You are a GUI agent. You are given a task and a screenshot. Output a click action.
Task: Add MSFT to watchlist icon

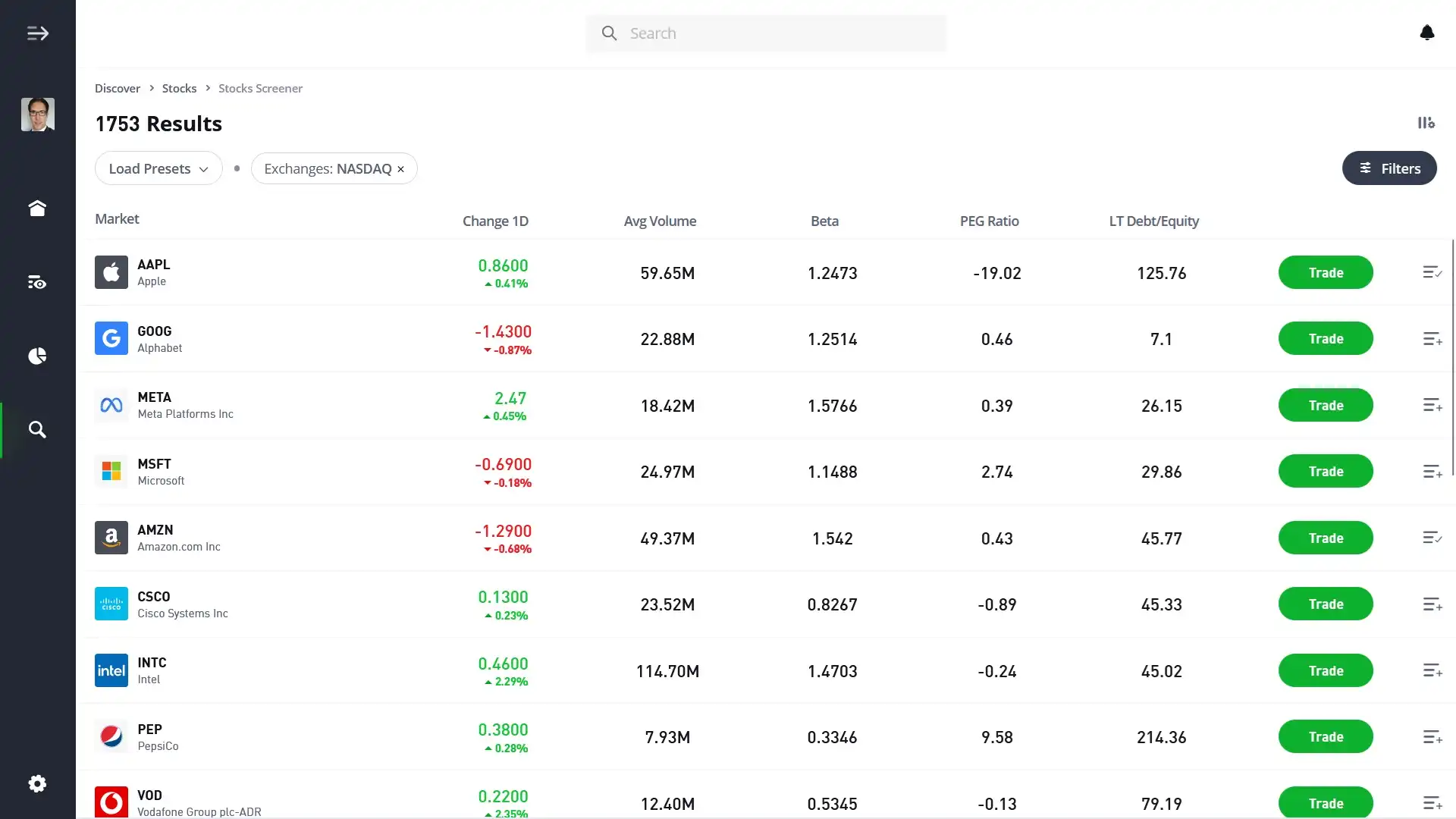pyautogui.click(x=1432, y=472)
